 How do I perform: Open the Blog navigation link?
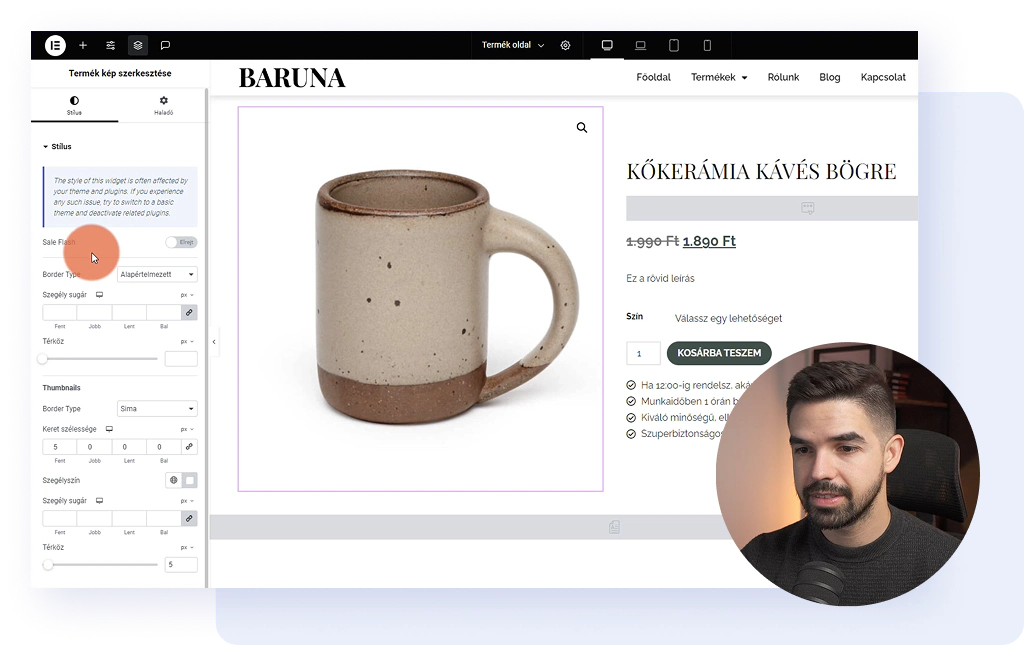coord(829,77)
